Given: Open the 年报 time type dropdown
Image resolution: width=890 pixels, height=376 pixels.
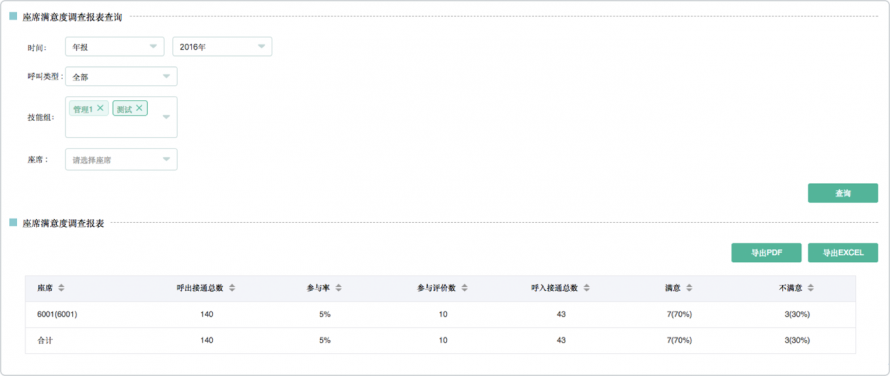Looking at the screenshot, I should (115, 47).
